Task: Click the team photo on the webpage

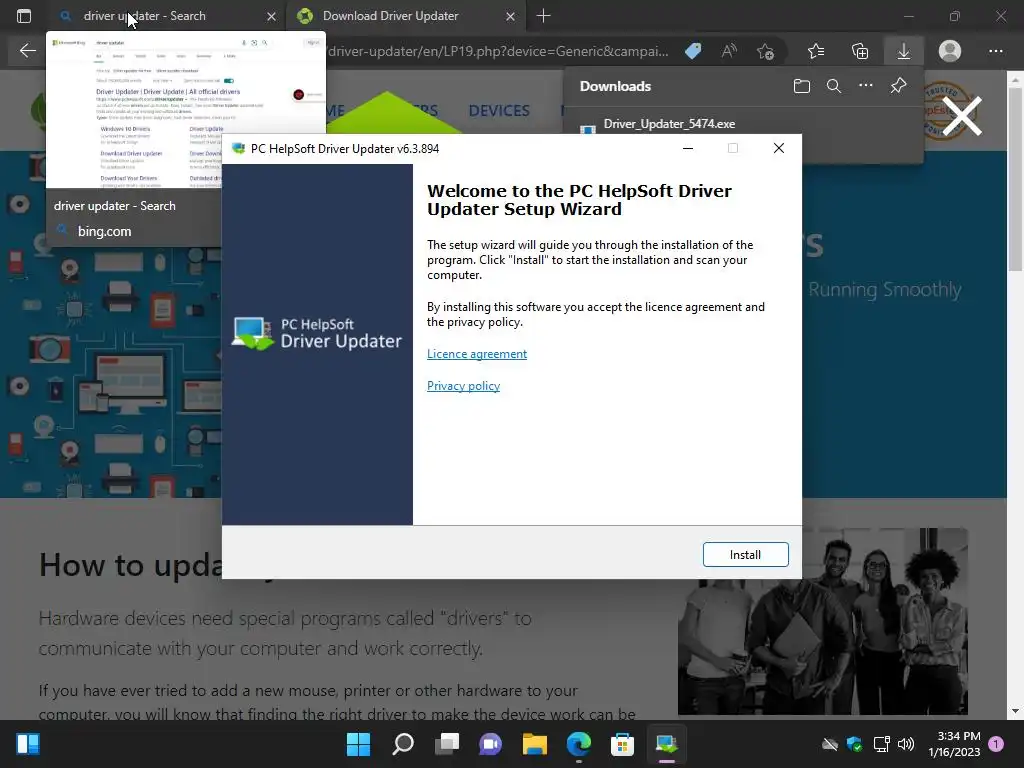Action: click(x=822, y=621)
